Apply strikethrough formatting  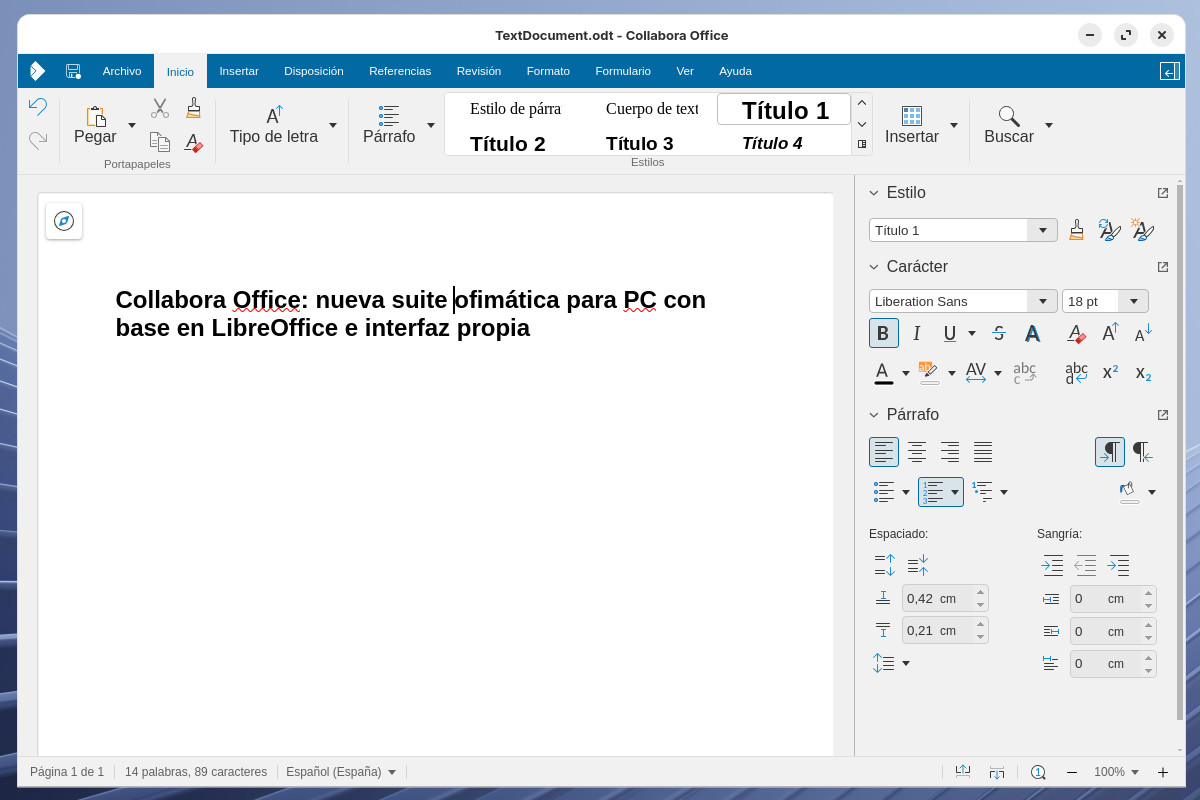coord(999,333)
